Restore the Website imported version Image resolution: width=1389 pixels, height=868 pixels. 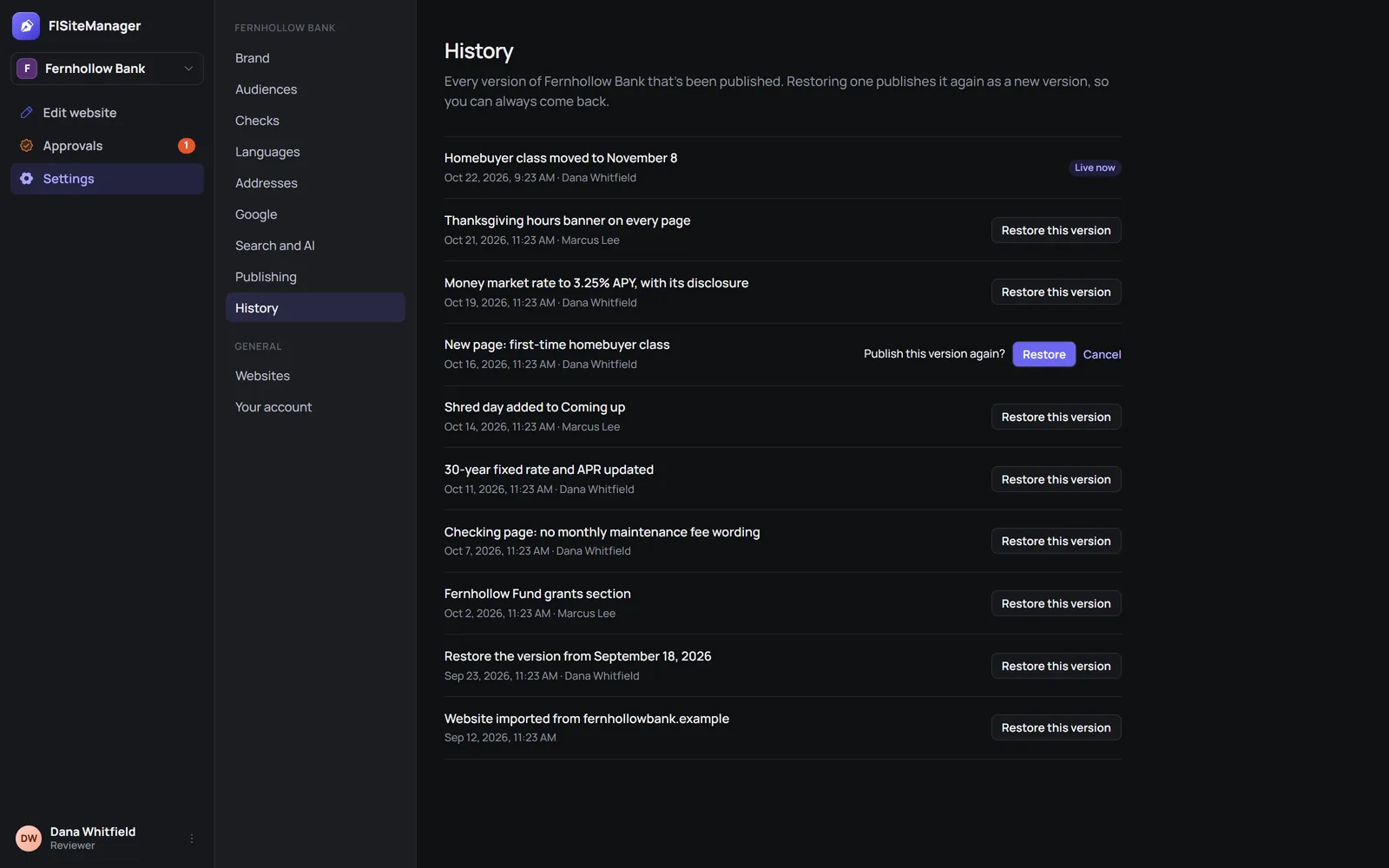coord(1056,727)
